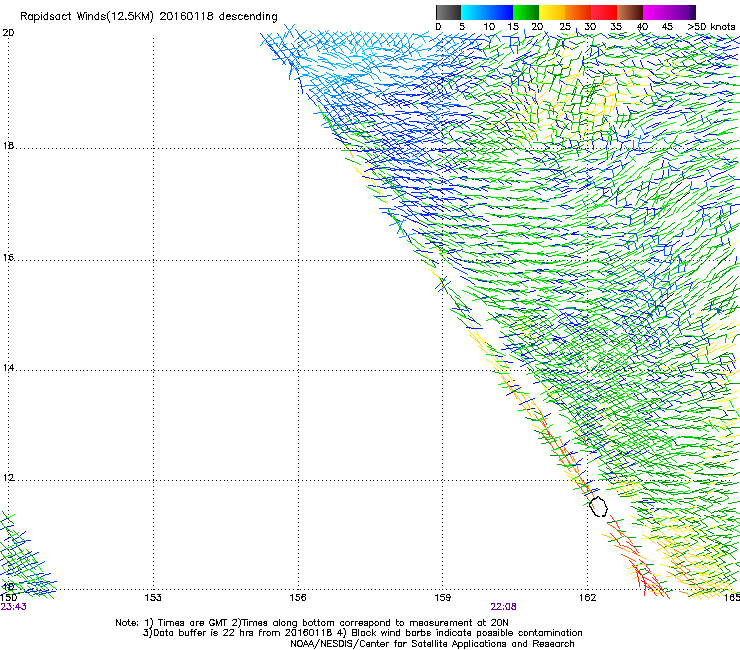Click the magenta 40-45 knots legend segment
The image size is (740, 650).
pos(656,12)
